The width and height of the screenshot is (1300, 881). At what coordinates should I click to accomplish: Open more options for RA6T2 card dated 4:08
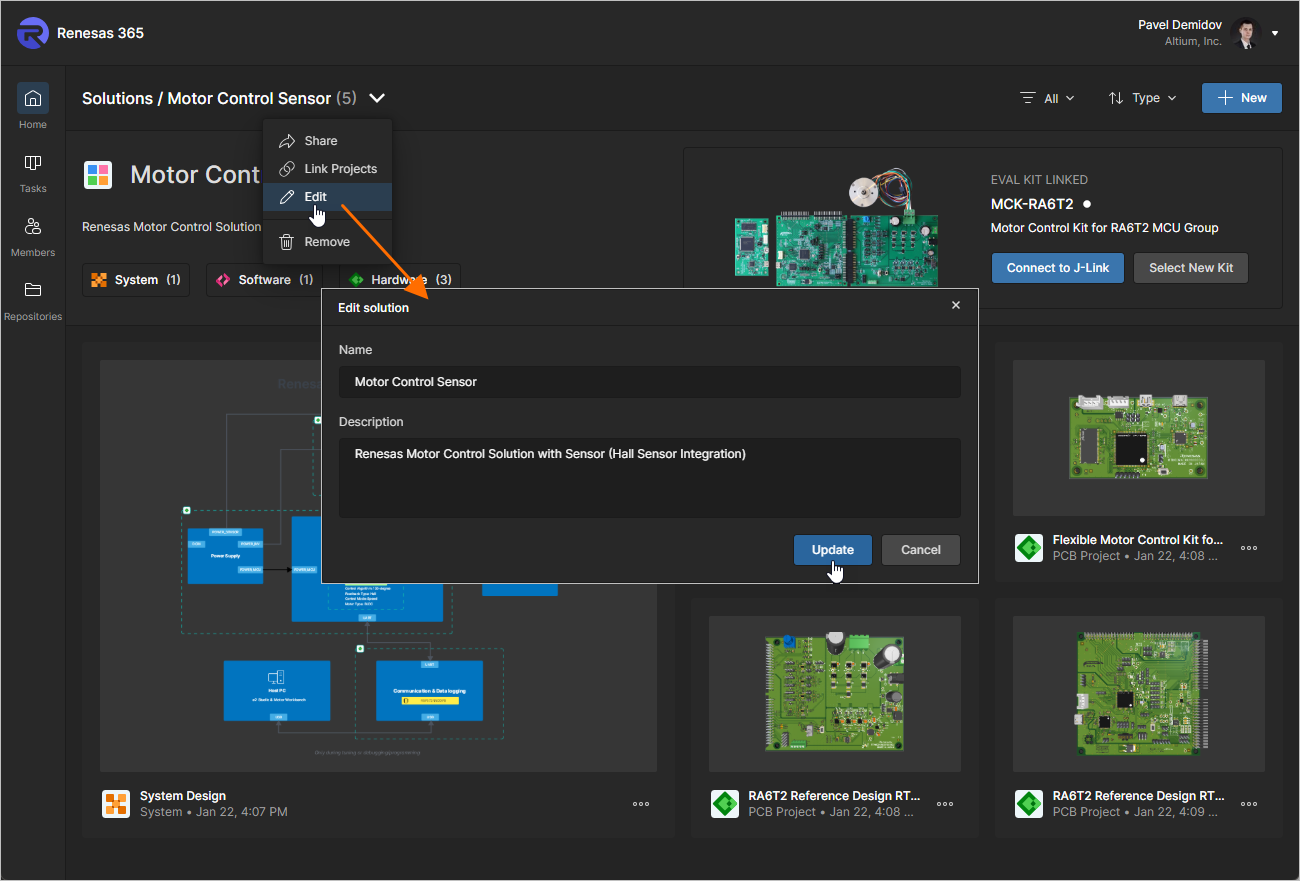[x=945, y=804]
